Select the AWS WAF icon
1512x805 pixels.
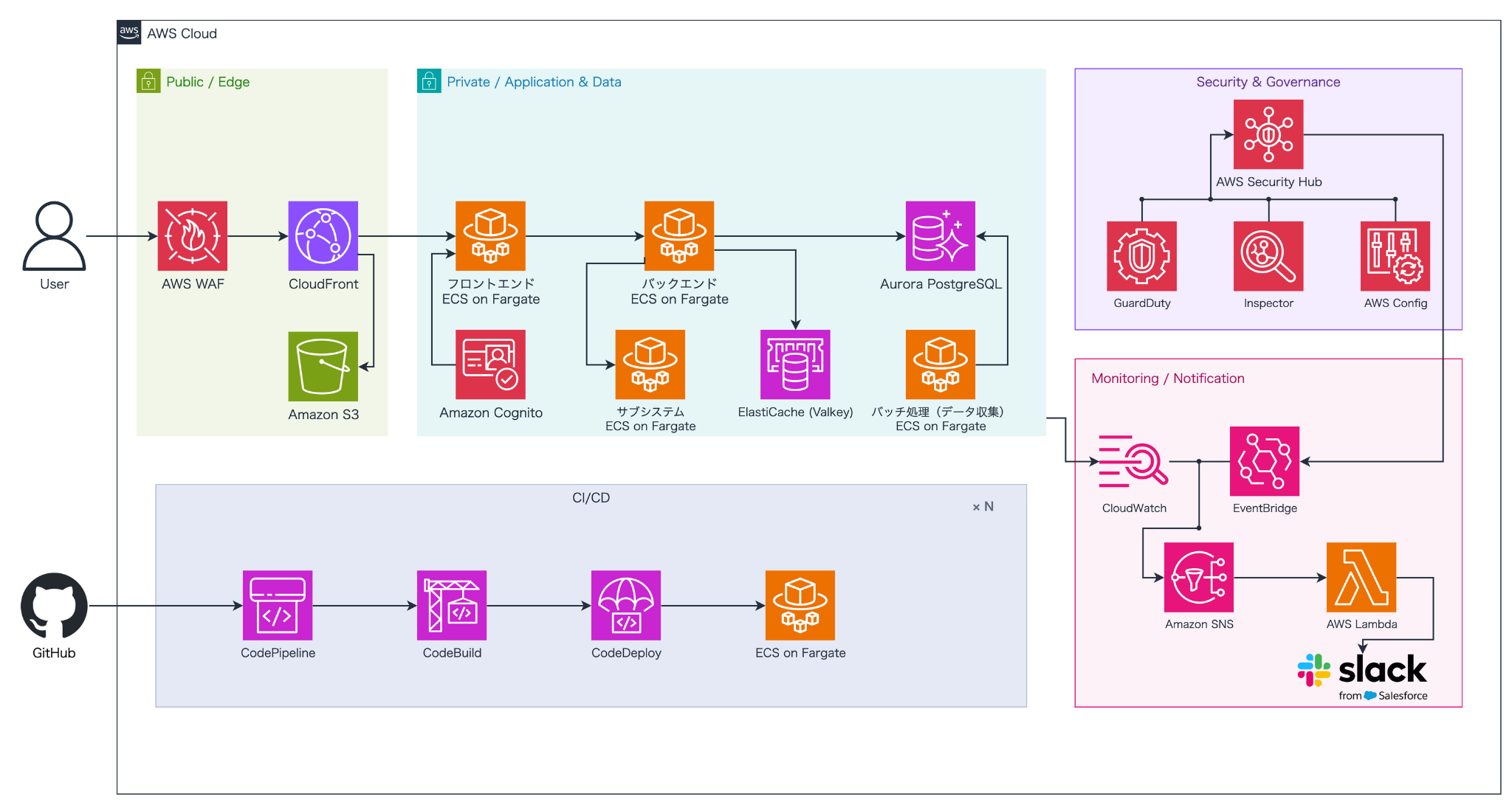point(192,236)
